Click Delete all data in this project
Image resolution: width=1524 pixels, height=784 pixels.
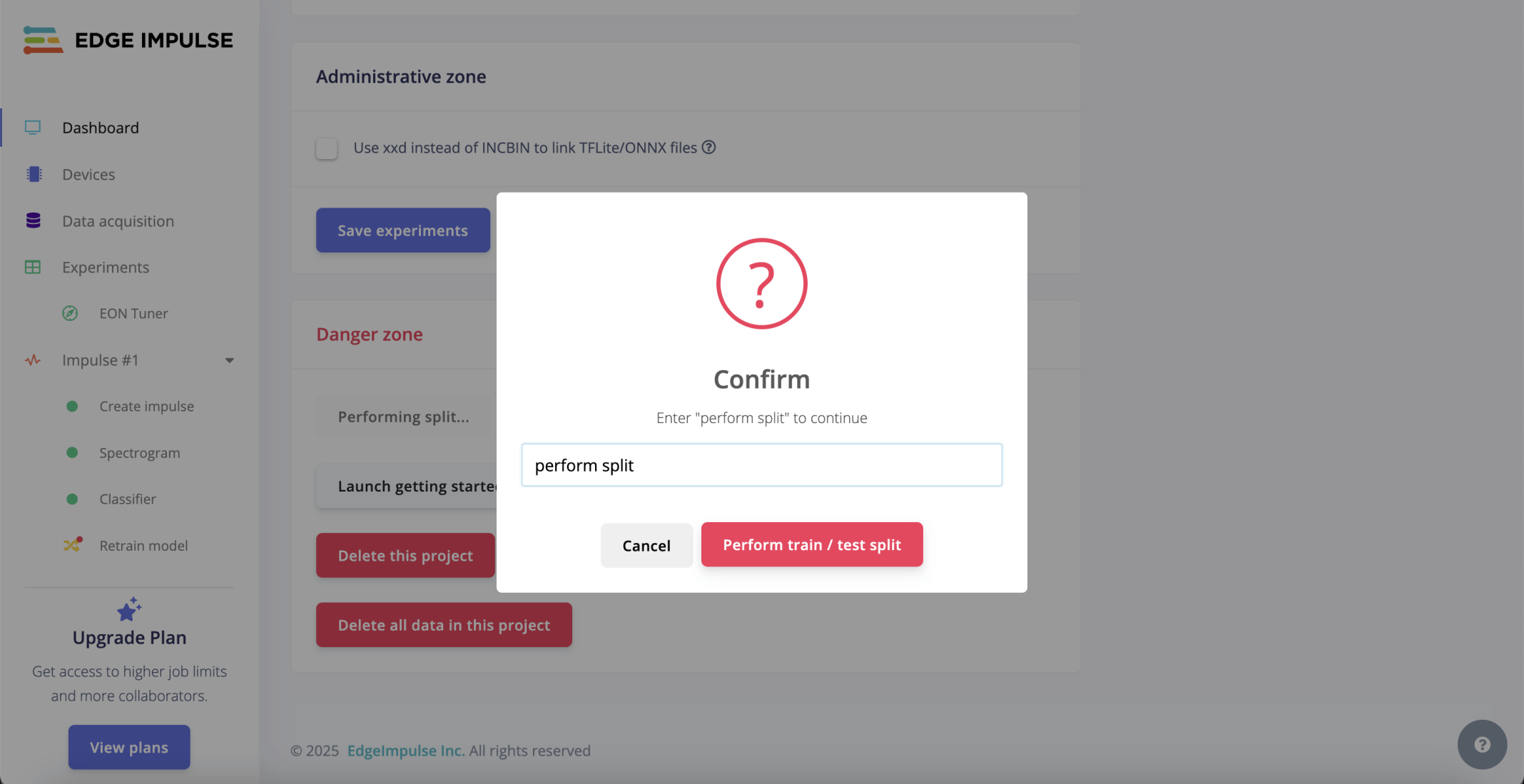[444, 625]
